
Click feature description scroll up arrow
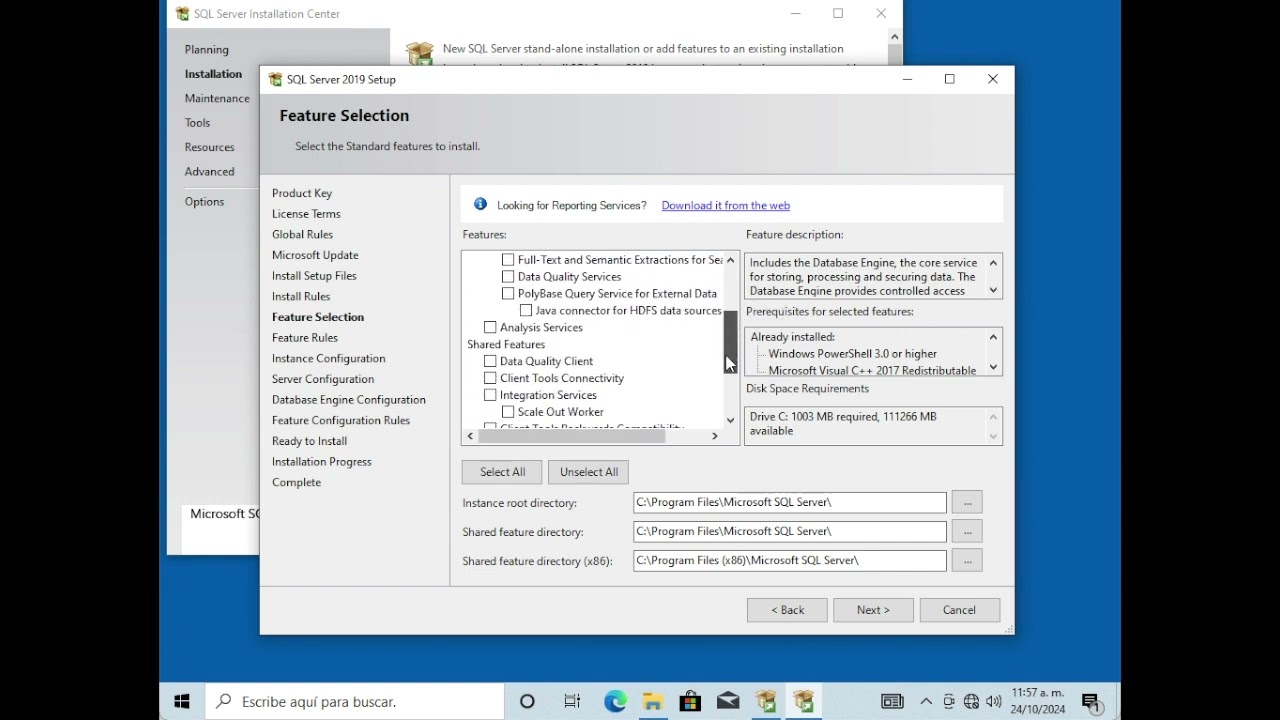993,263
